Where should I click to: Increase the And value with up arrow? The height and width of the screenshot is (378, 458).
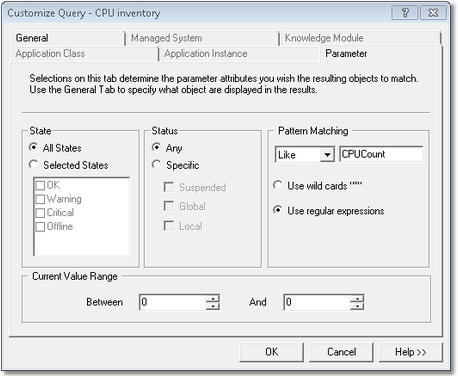357,298
